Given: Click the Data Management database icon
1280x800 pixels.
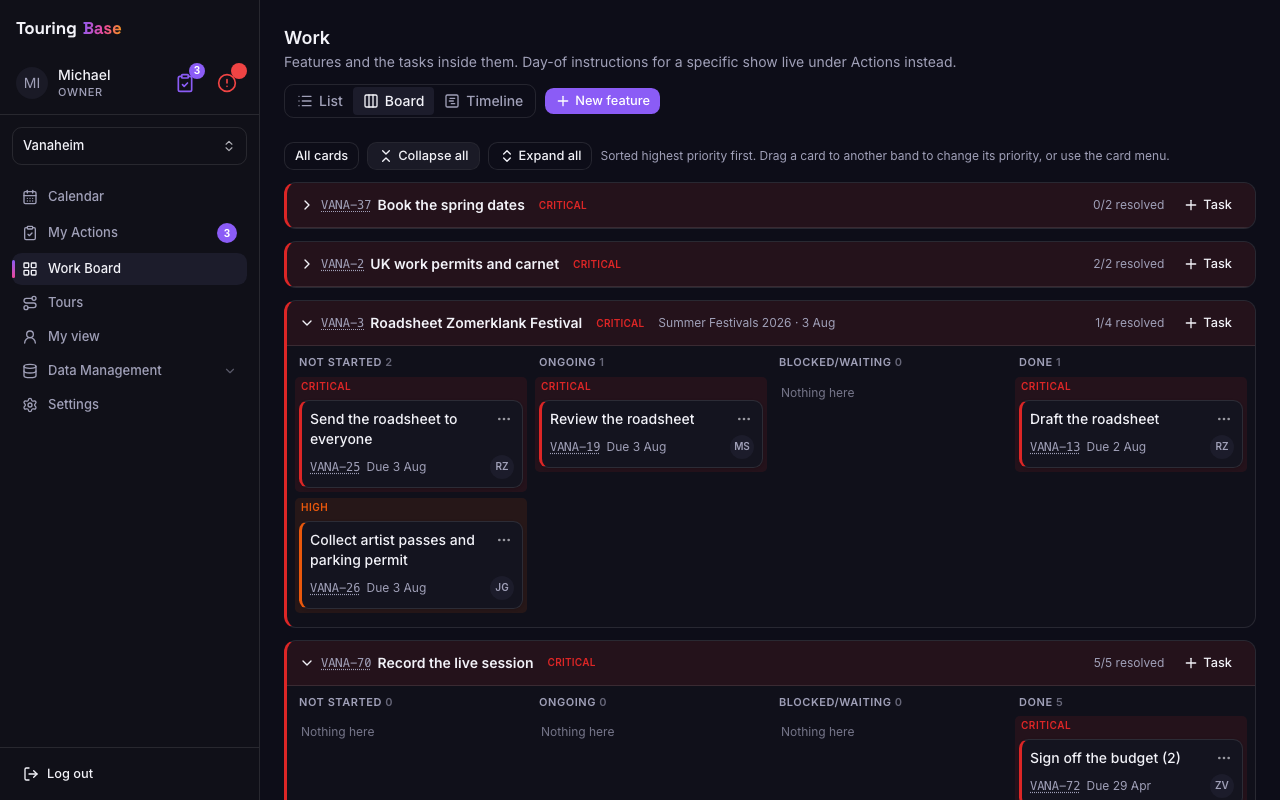Looking at the screenshot, I should coord(30,371).
